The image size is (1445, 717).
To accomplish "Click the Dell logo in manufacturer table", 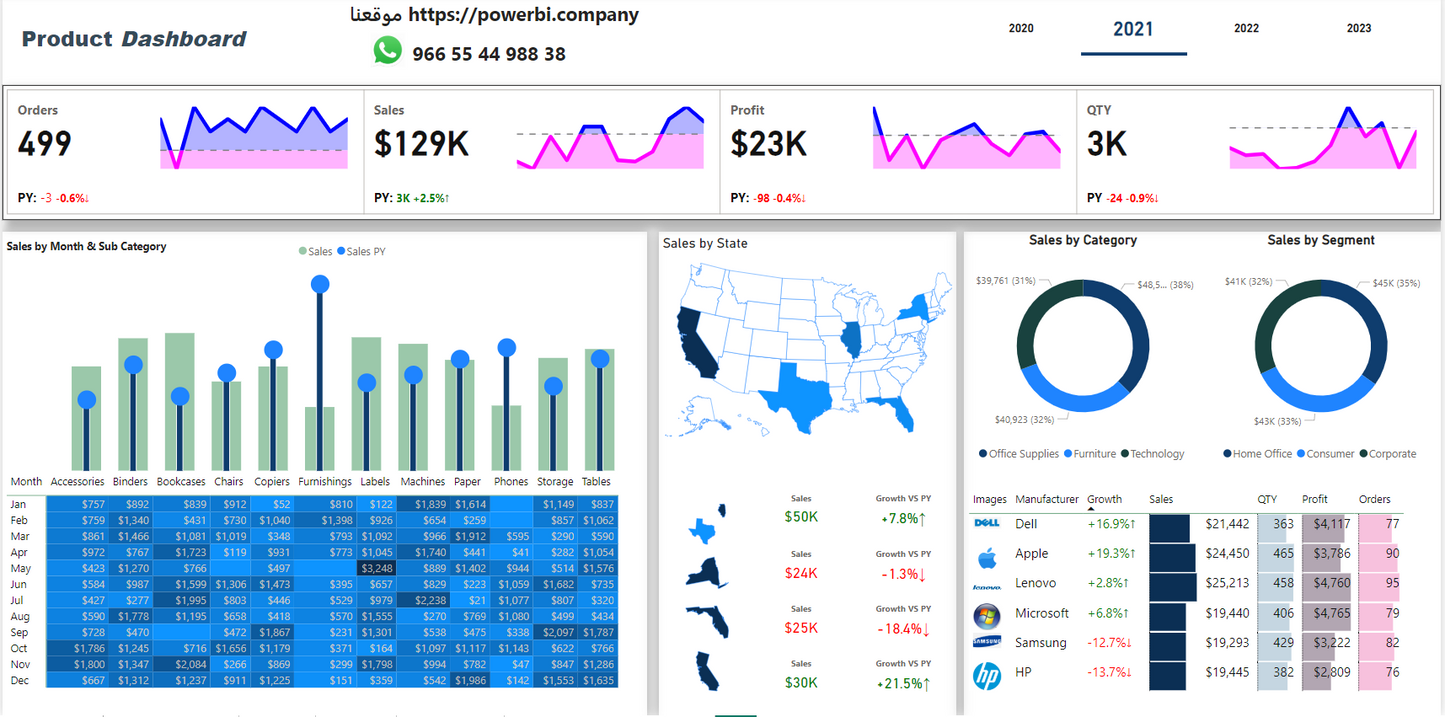I will [x=987, y=524].
